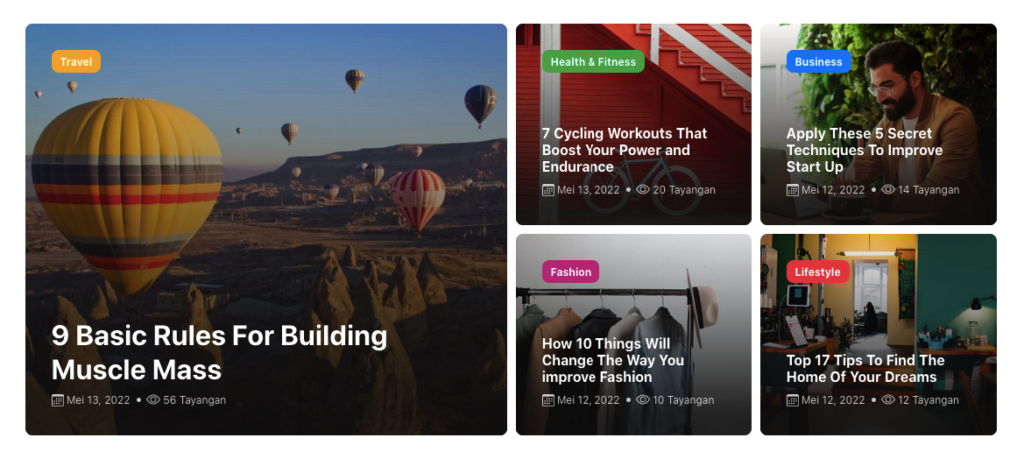Select the pink Fashion category badge

(x=570, y=272)
